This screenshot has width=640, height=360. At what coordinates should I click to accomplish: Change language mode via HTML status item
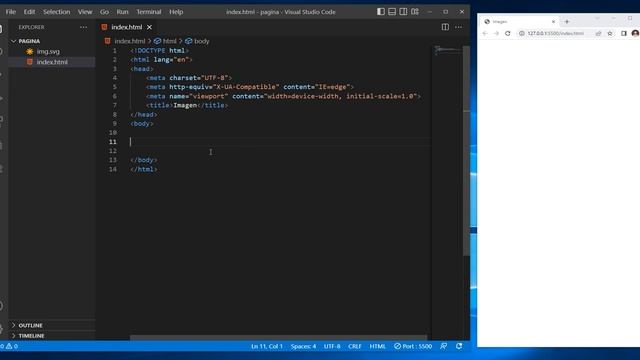377,346
